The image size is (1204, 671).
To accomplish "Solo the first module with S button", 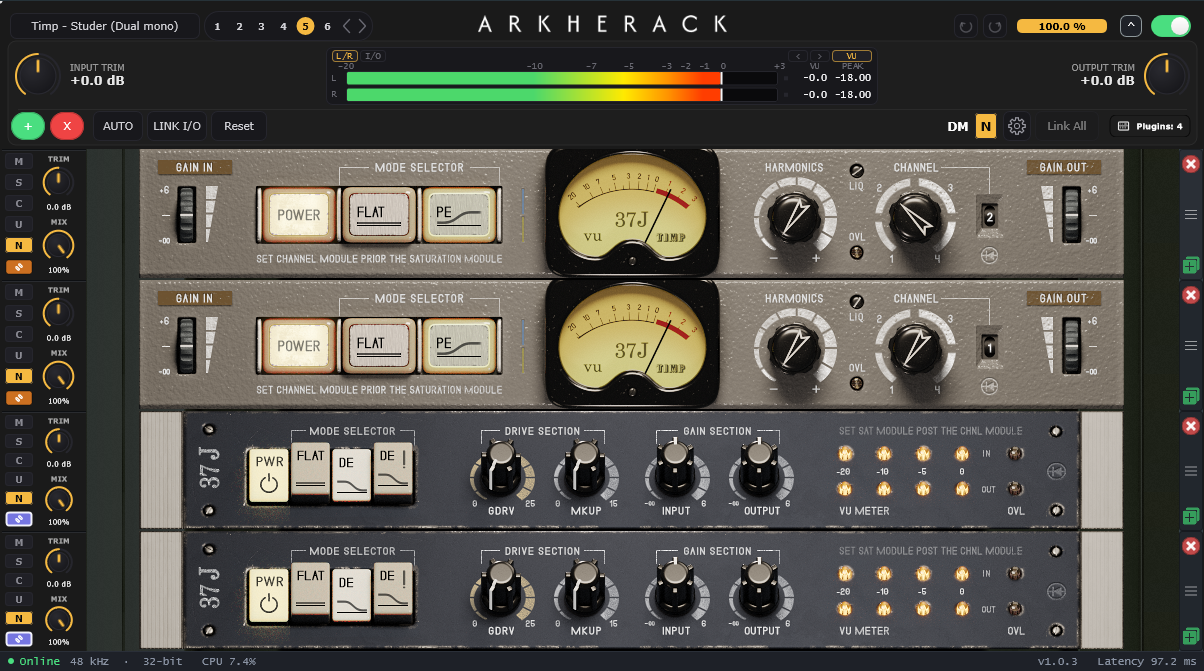I will [18, 182].
